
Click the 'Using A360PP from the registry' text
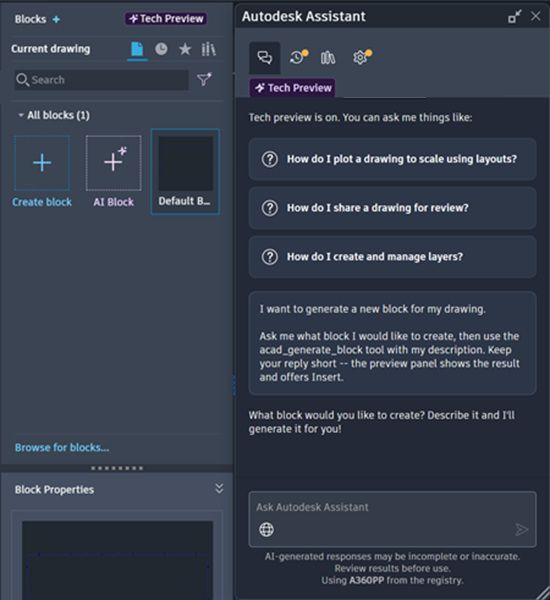point(392,580)
